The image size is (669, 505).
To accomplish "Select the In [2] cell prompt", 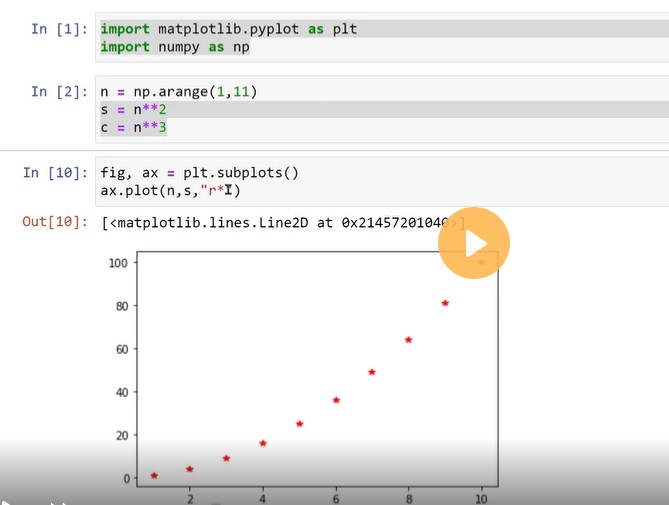I will click(x=53, y=91).
